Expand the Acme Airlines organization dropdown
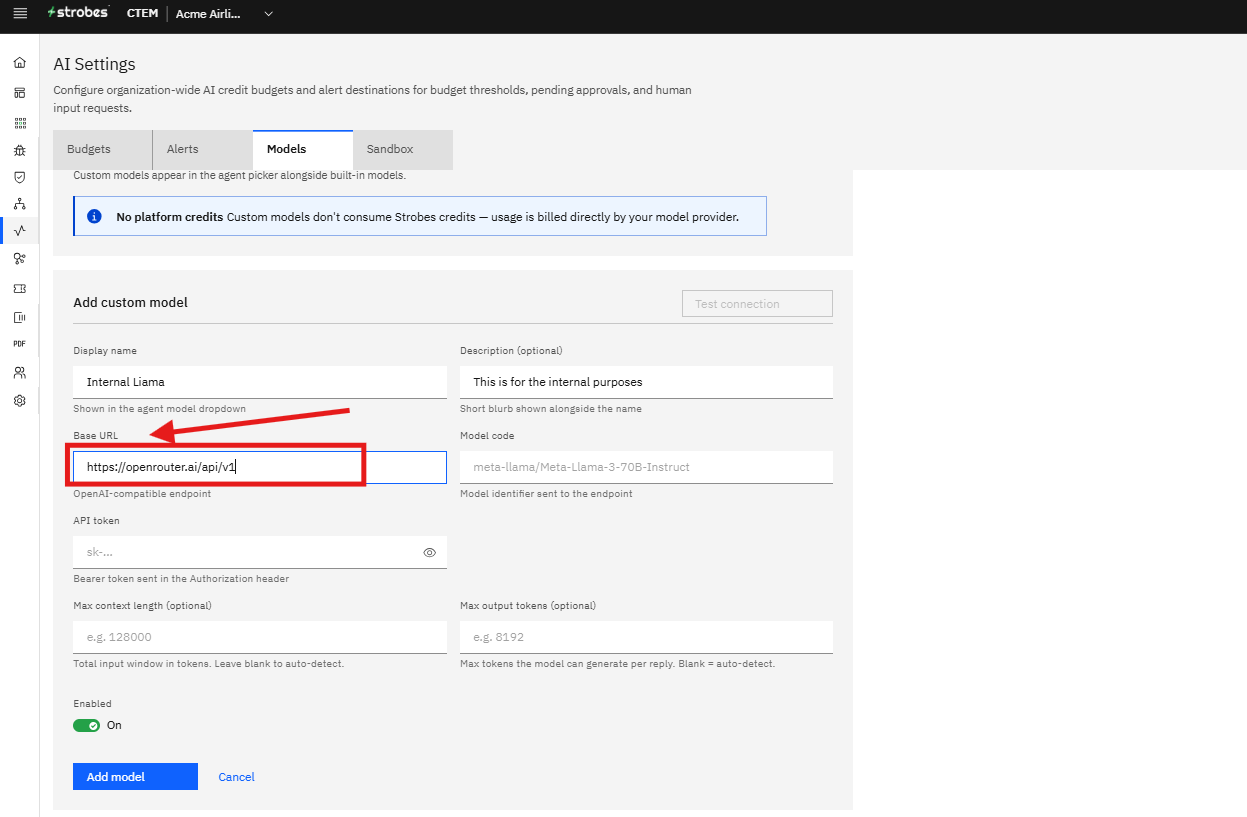 click(224, 14)
